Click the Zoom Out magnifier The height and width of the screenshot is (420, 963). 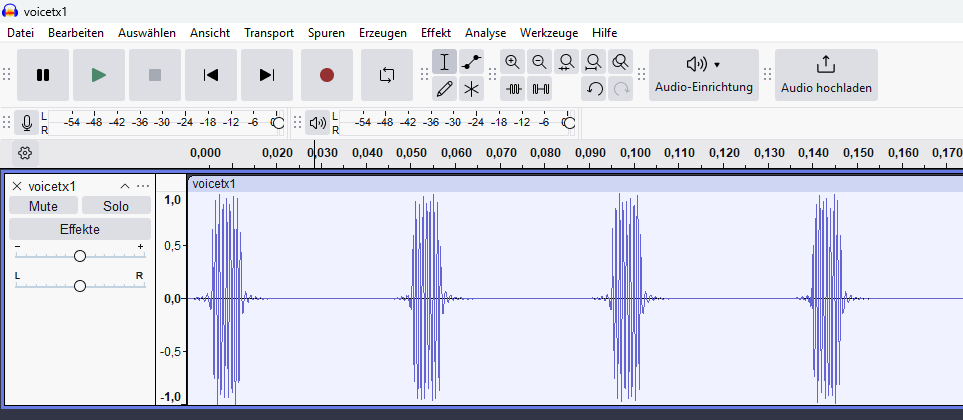tap(540, 62)
